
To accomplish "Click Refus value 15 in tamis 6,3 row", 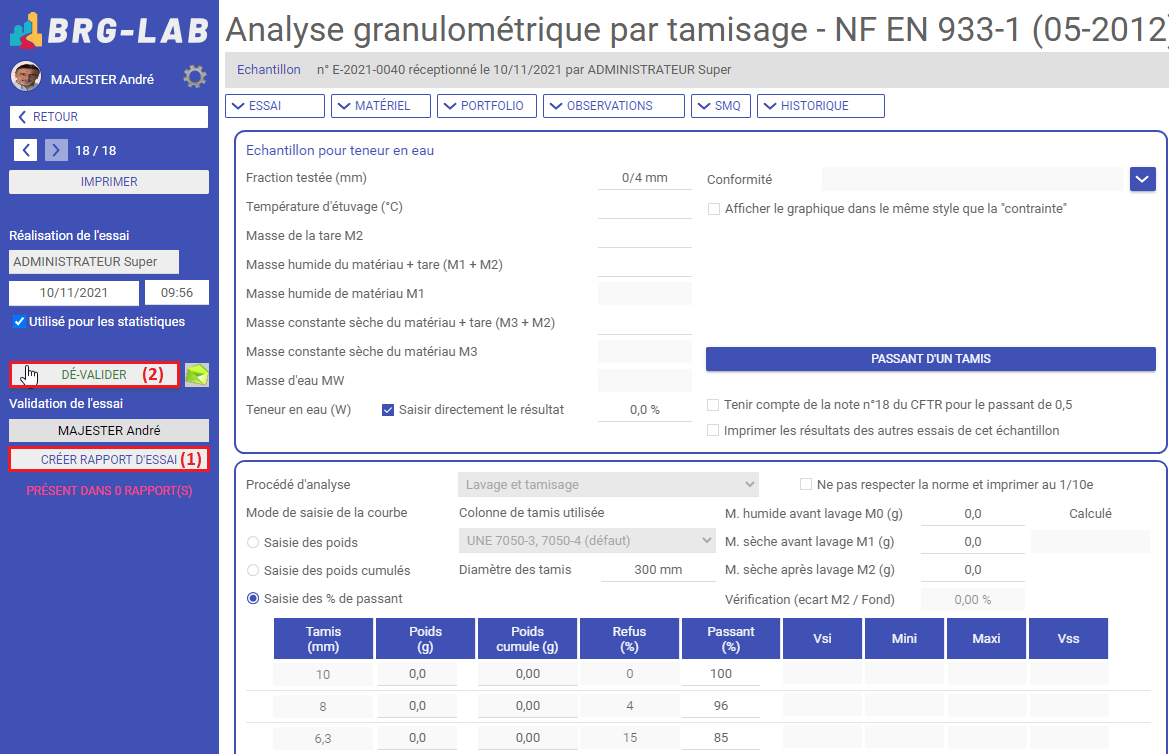I will (x=630, y=738).
